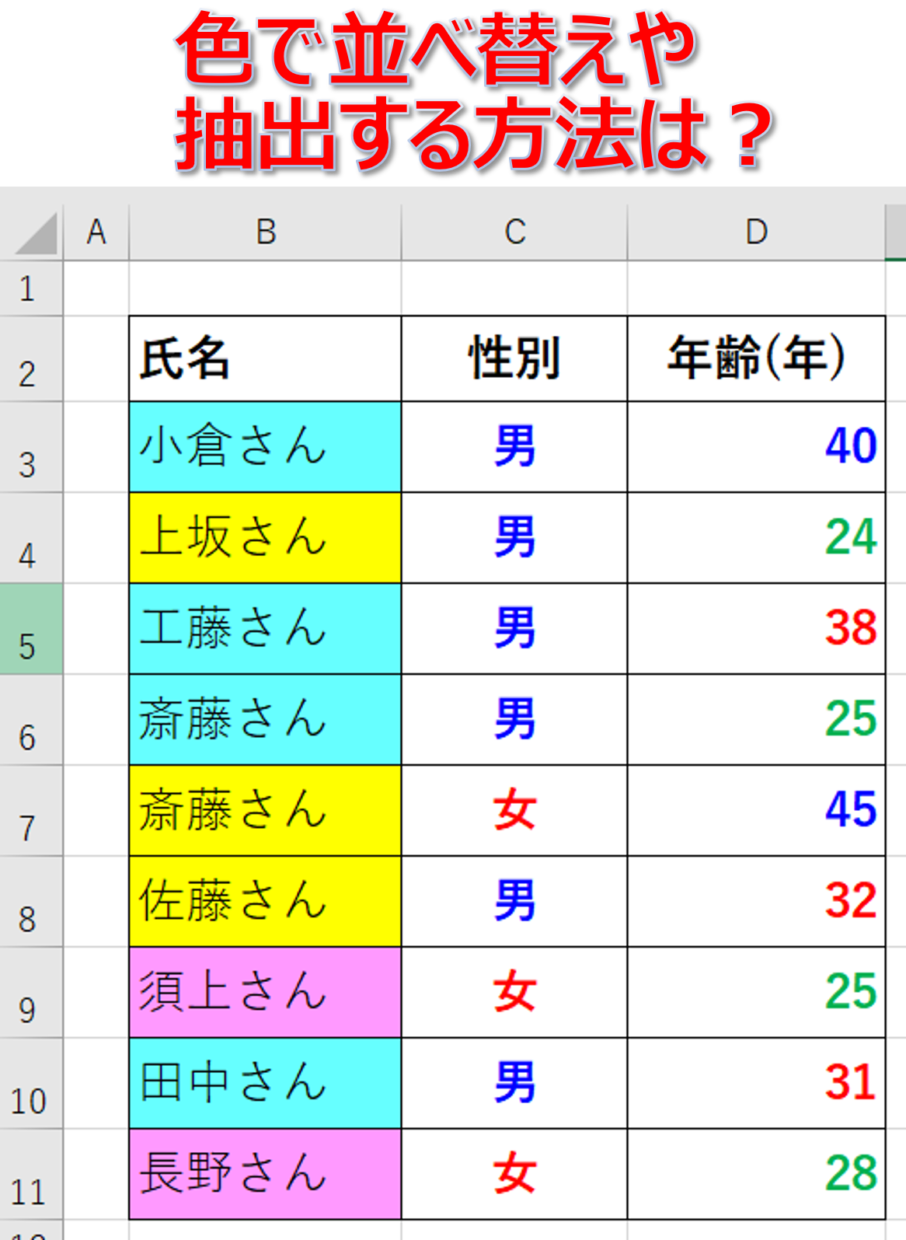This screenshot has width=906, height=1240.
Task: Select row 10 header
Action: point(31,1084)
